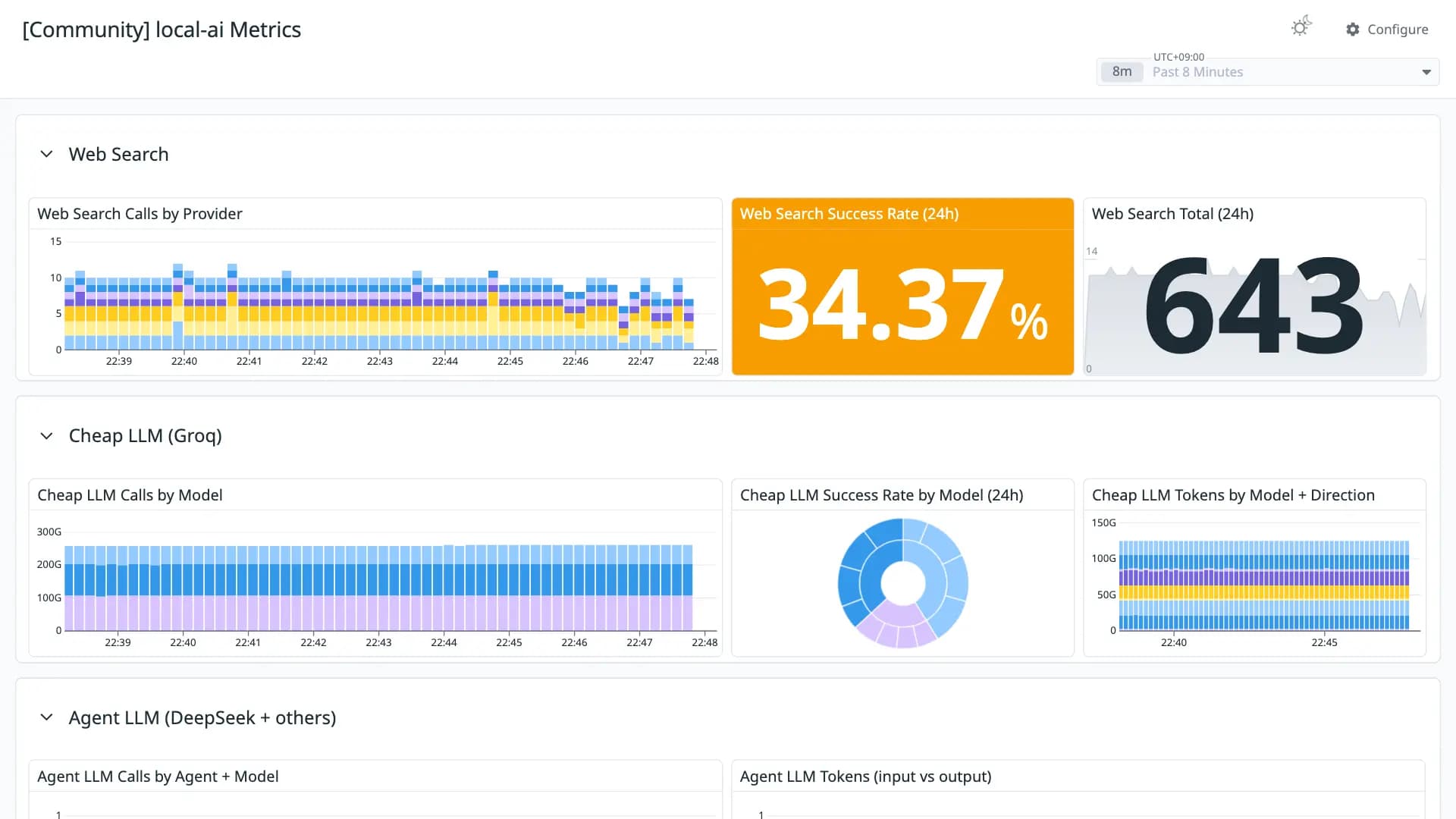Click the Agent LLM Calls by Agent + Model title

point(158,777)
